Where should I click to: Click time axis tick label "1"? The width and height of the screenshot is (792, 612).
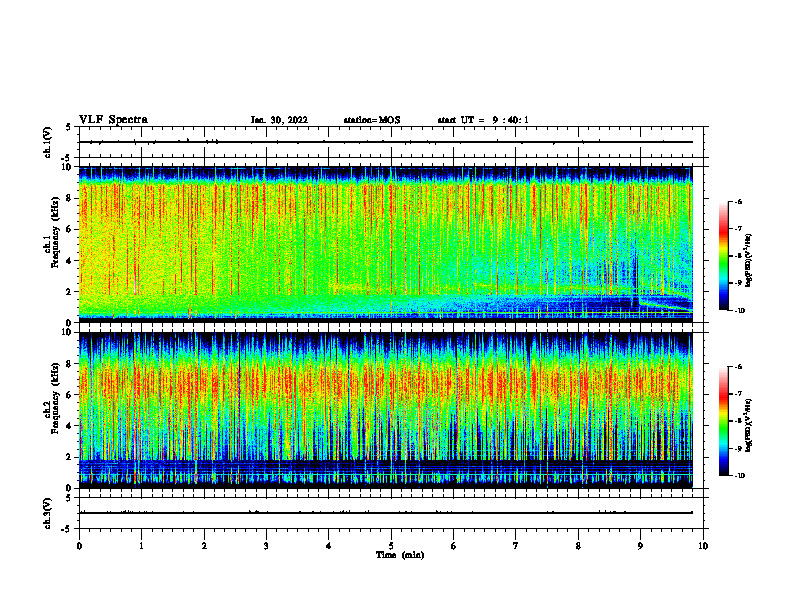(x=141, y=546)
